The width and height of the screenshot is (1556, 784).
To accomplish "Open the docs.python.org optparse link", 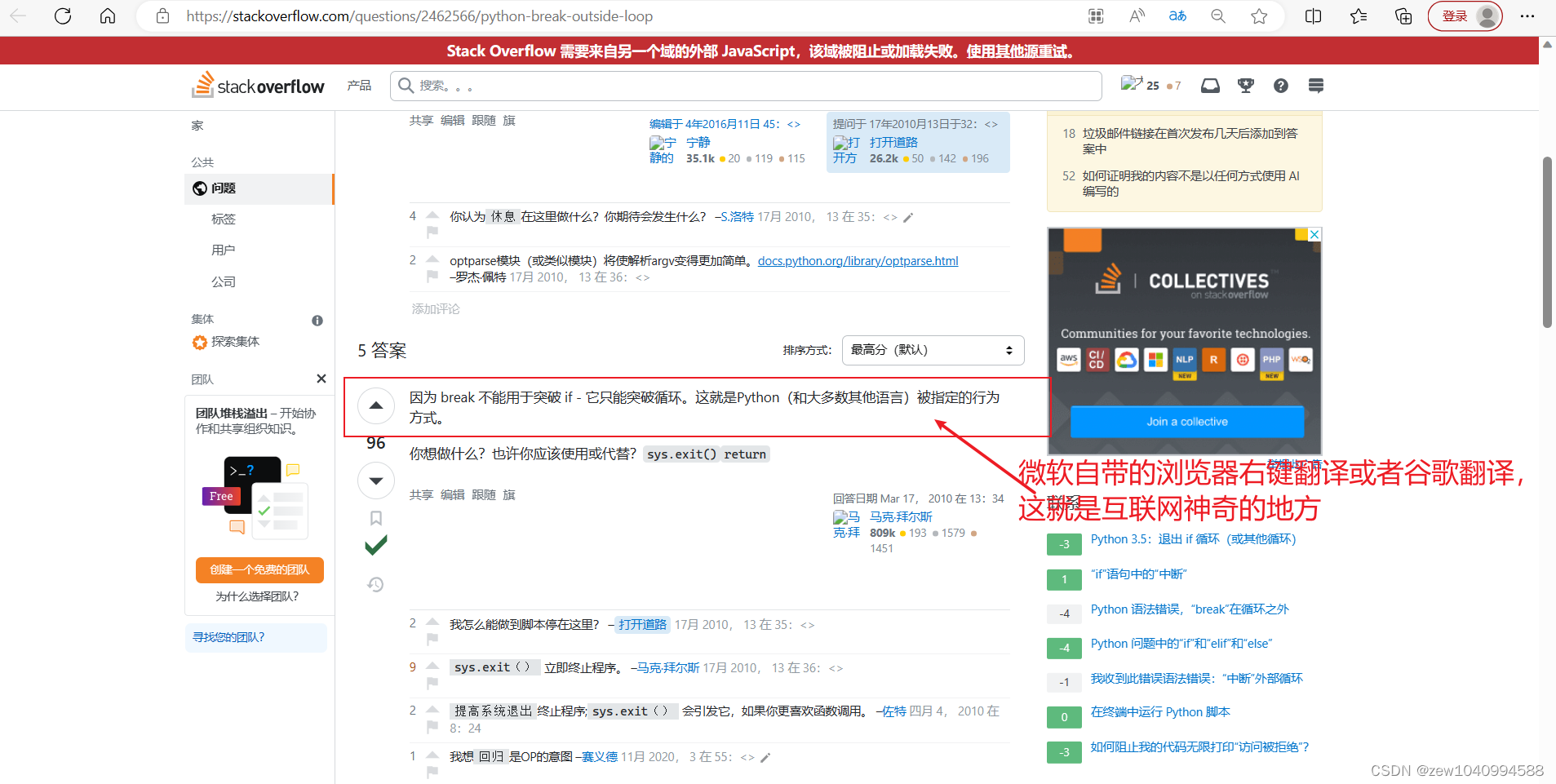I will tap(858, 260).
